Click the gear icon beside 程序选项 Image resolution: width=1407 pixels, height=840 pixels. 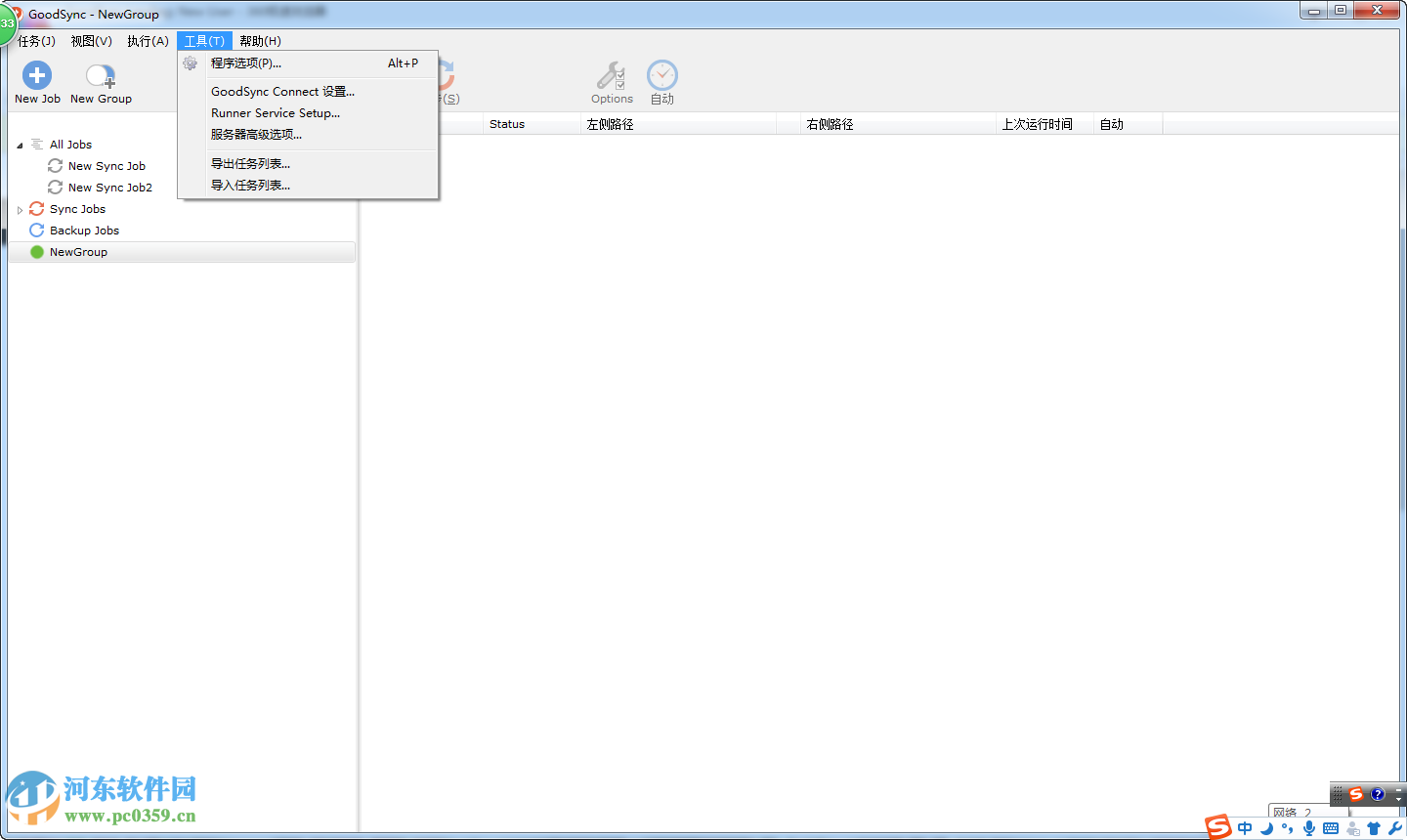(x=191, y=63)
